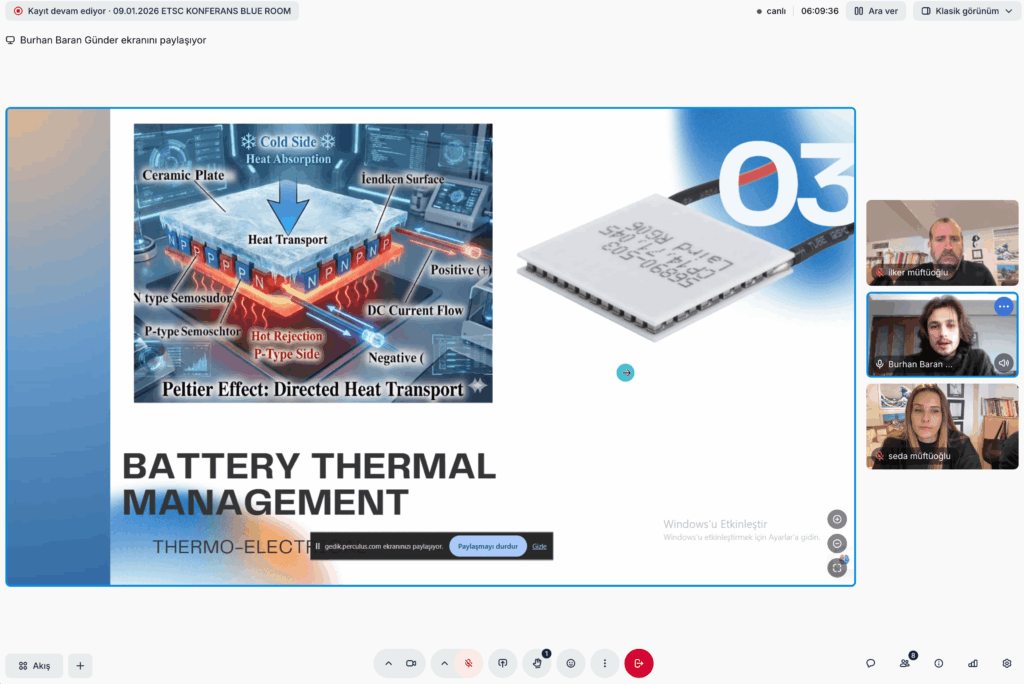
Task: Toggle the raise hand button
Action: [537, 663]
